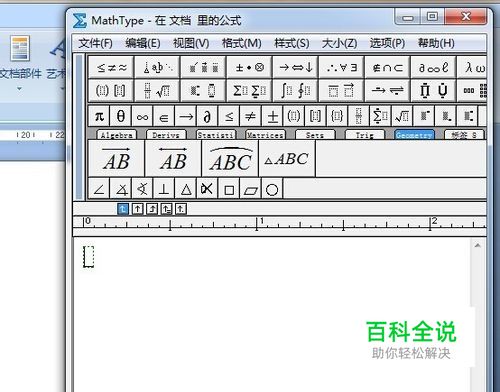Insert the partial derivative symbol
This screenshot has height=392, width=500.
pyautogui.click(x=207, y=116)
